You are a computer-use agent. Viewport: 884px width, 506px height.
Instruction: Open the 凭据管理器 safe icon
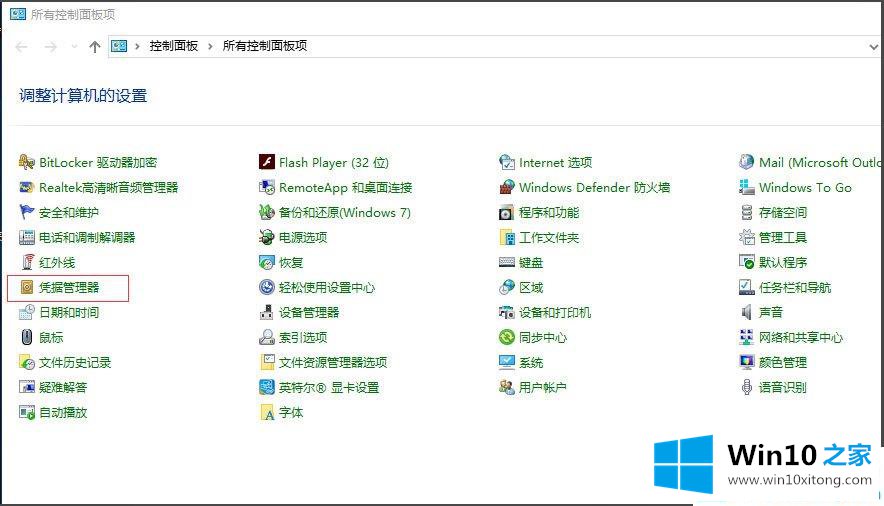click(26, 287)
